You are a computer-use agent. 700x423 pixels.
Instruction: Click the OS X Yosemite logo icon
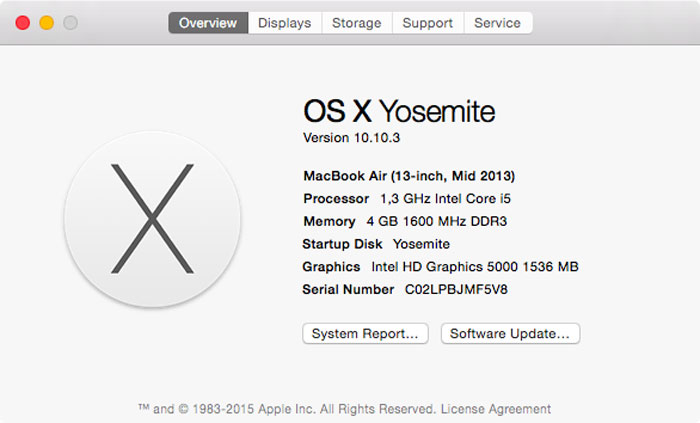click(152, 219)
